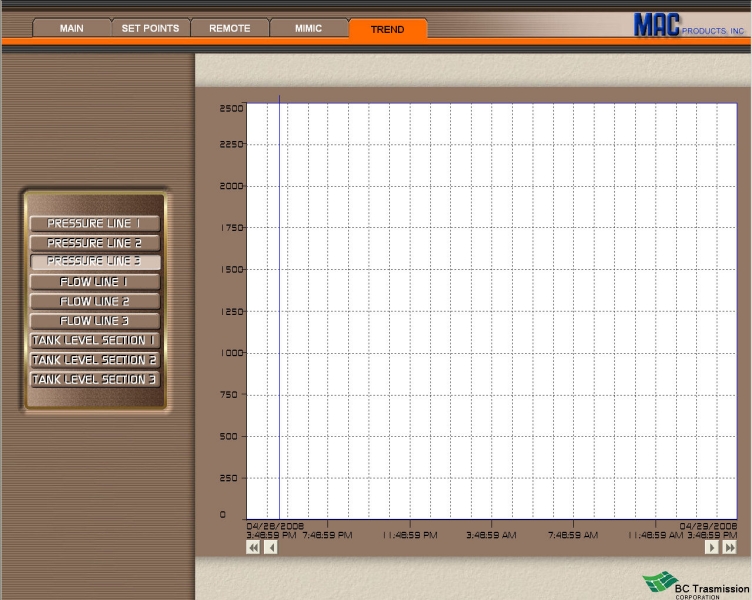Click the 1250 value on the Y axis
The width and height of the screenshot is (752, 600).
[x=232, y=312]
